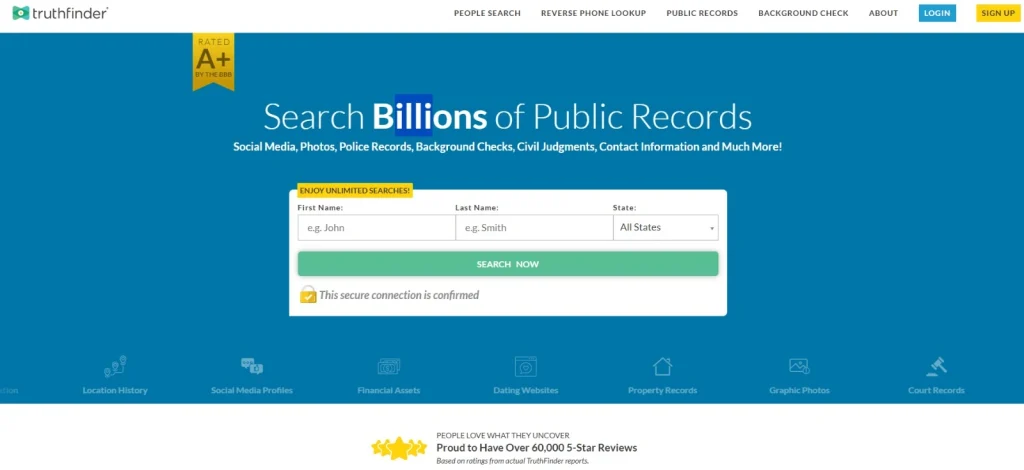
Task: Expand the State dropdown
Action: click(x=665, y=228)
